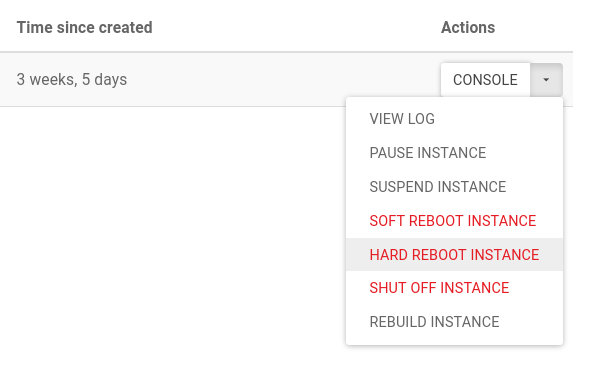The image size is (591, 375).
Task: Choose PAUSE INSTANCE in the dropdown
Action: point(454,153)
